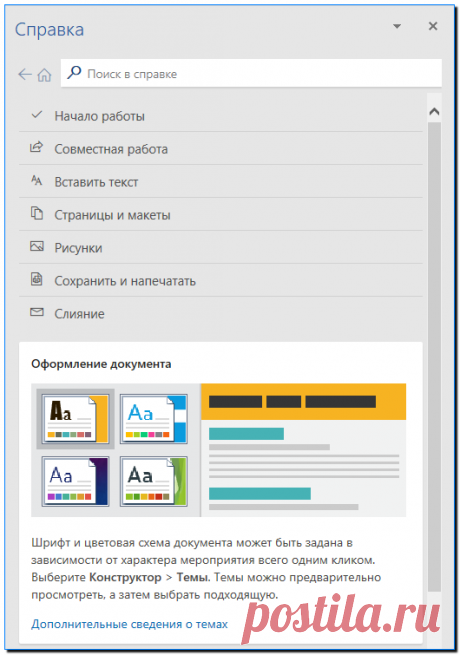The height and width of the screenshot is (655, 460).
Task: Open the Страницы и макеты topic
Action: [221, 215]
